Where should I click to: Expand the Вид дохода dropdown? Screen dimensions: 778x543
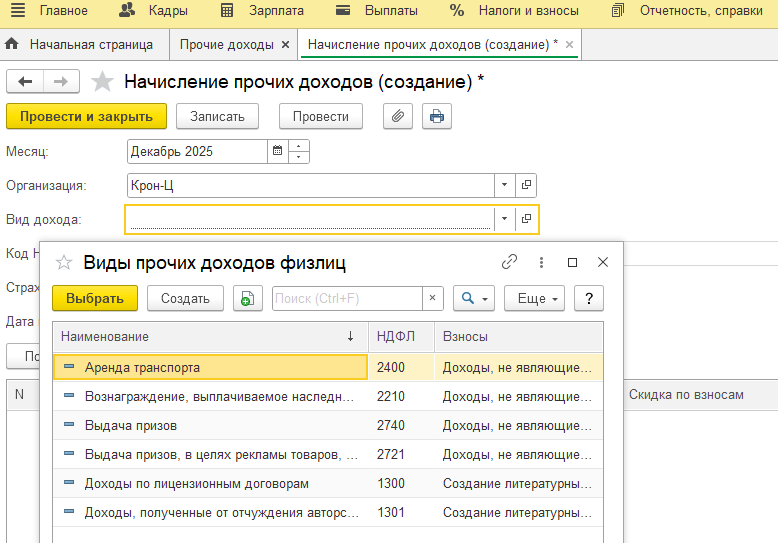point(505,219)
